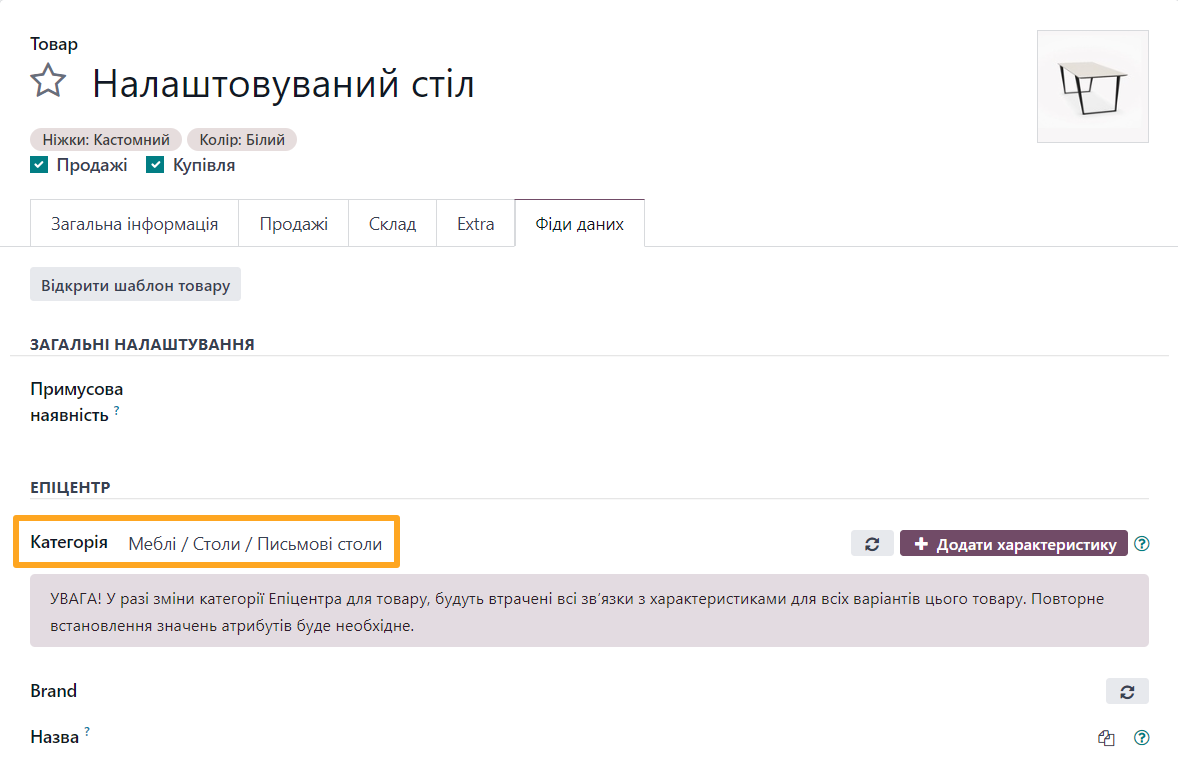Image resolution: width=1178 pixels, height=773 pixels.
Task: Switch to Продажі tab
Action: click(x=294, y=224)
